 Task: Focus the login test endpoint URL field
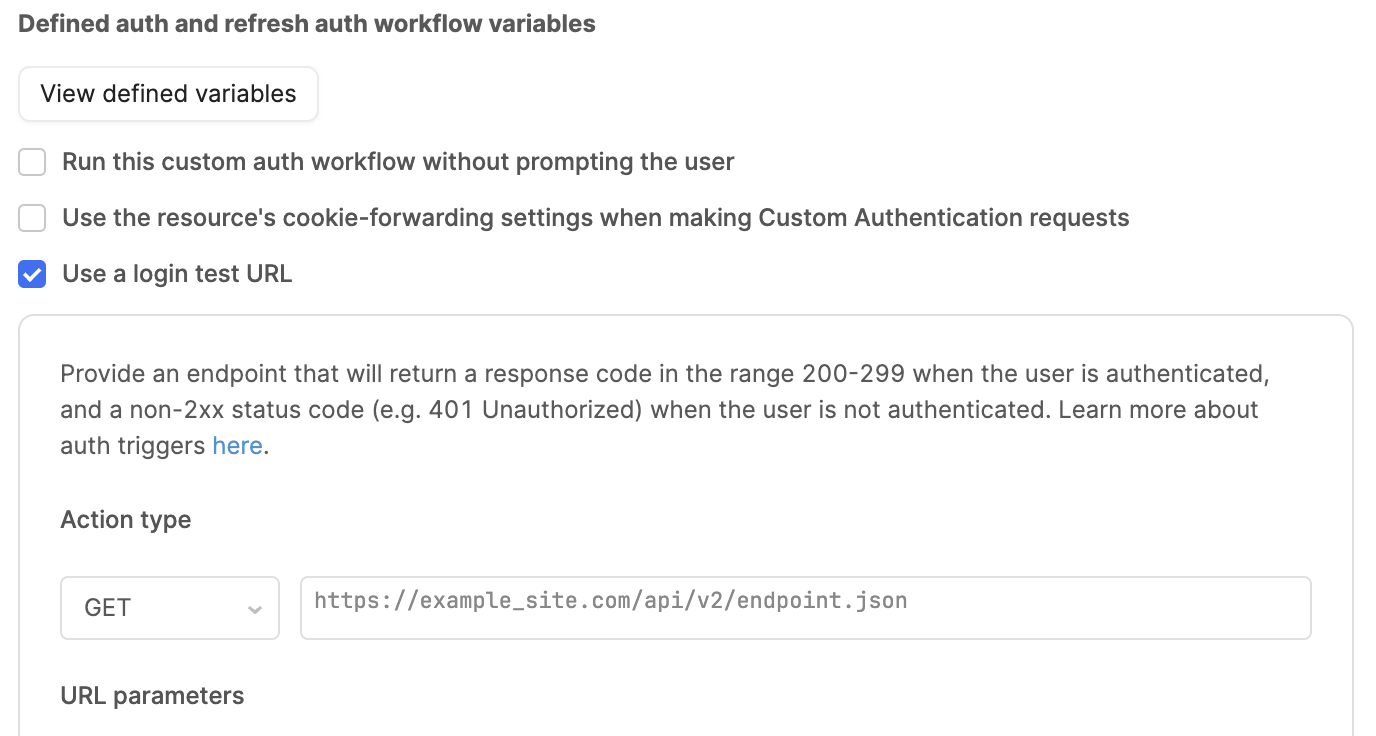pyautogui.click(x=806, y=608)
